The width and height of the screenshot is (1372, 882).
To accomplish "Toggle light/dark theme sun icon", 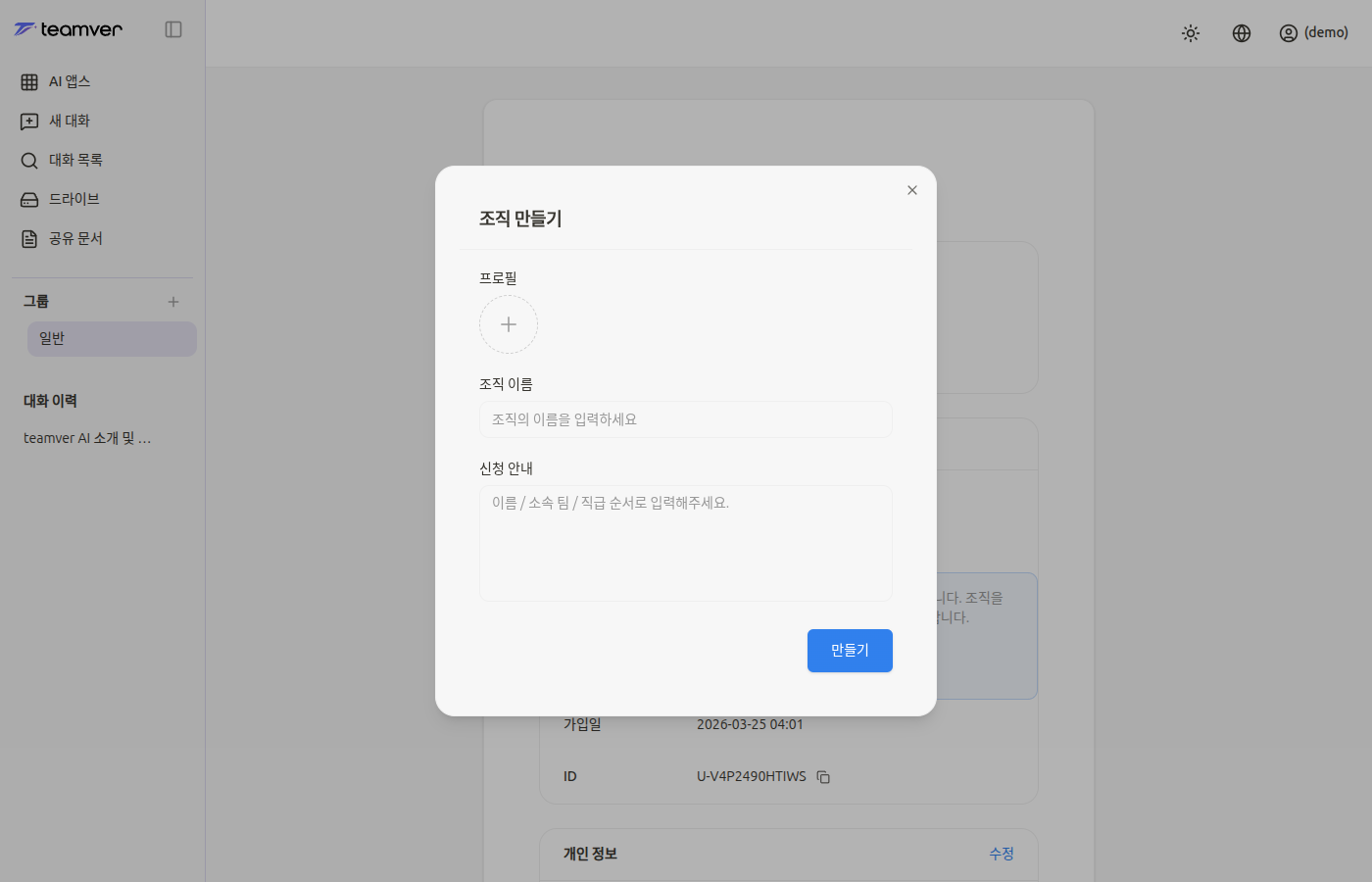I will point(1191,33).
